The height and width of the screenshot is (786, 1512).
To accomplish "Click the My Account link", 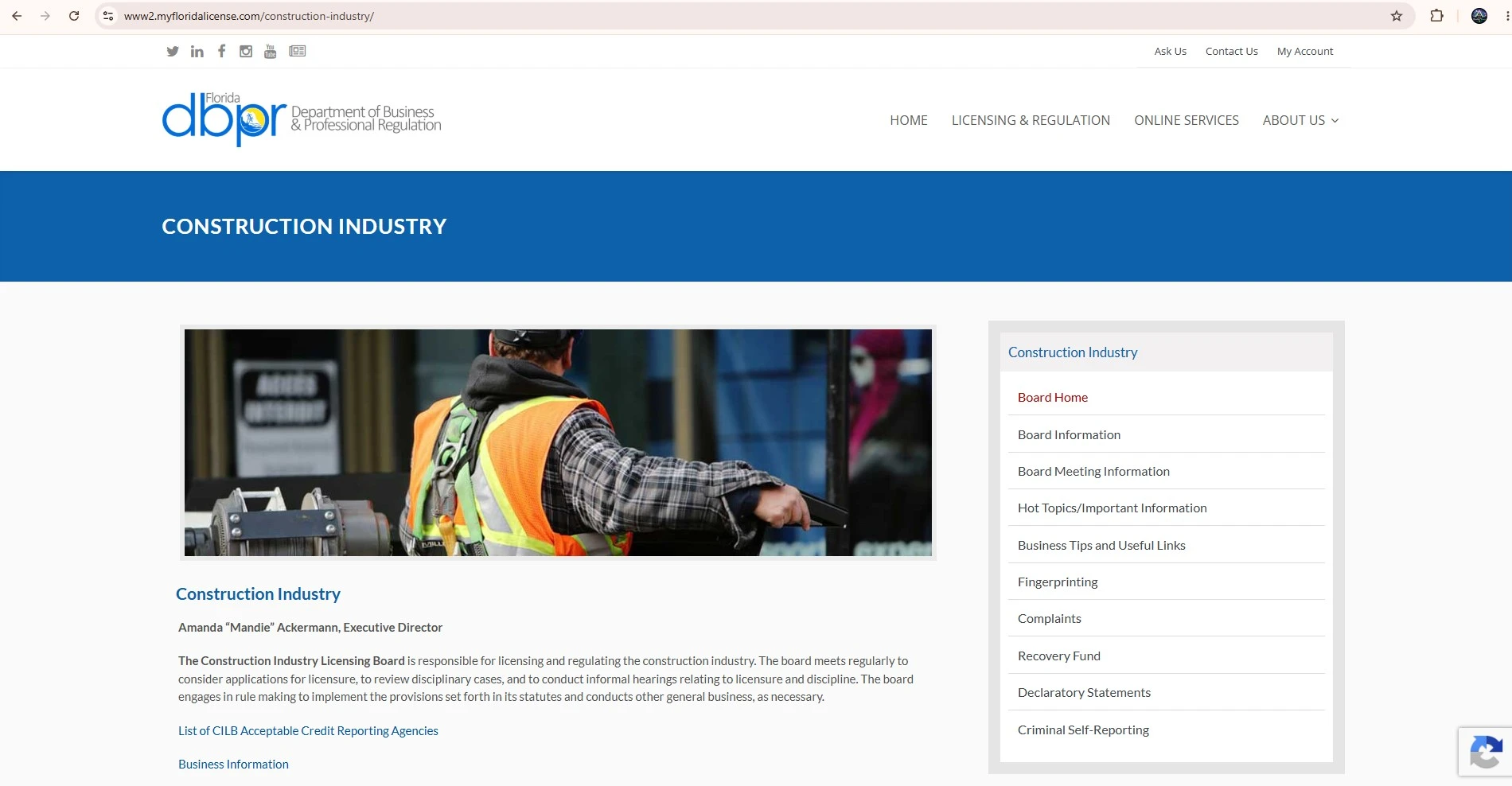I will [x=1305, y=51].
